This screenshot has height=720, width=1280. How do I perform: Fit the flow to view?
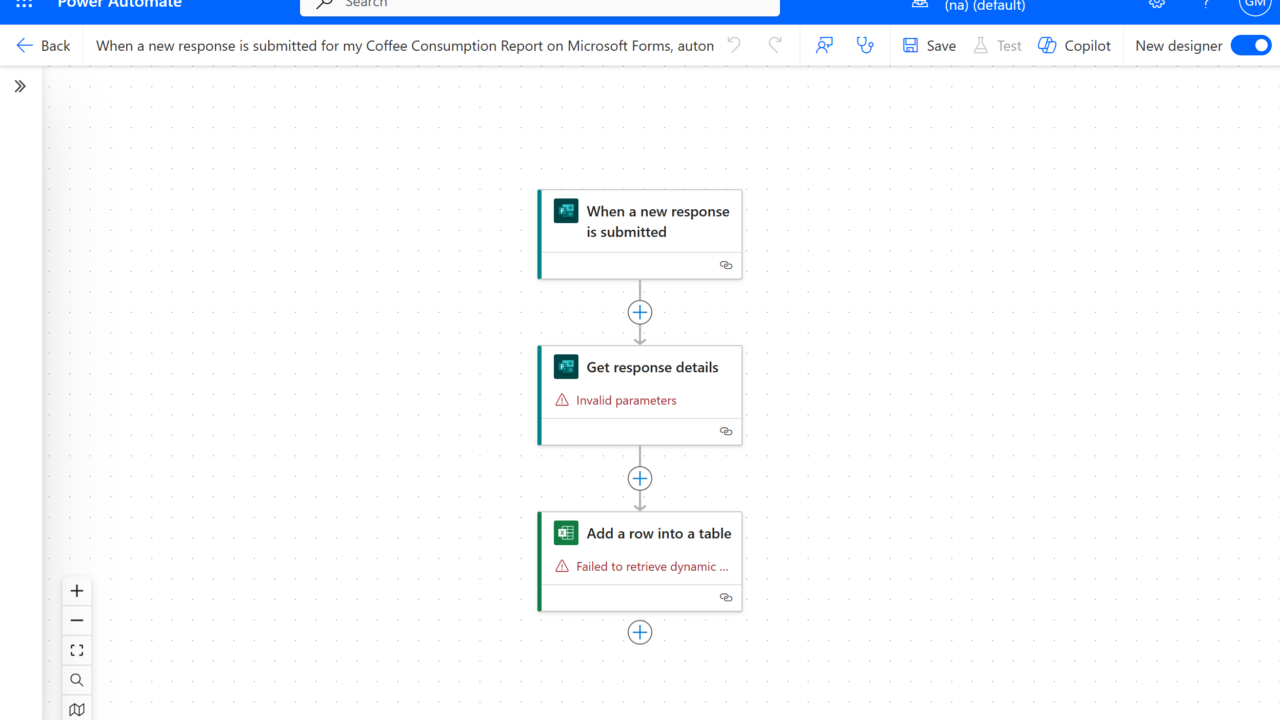[x=77, y=651]
